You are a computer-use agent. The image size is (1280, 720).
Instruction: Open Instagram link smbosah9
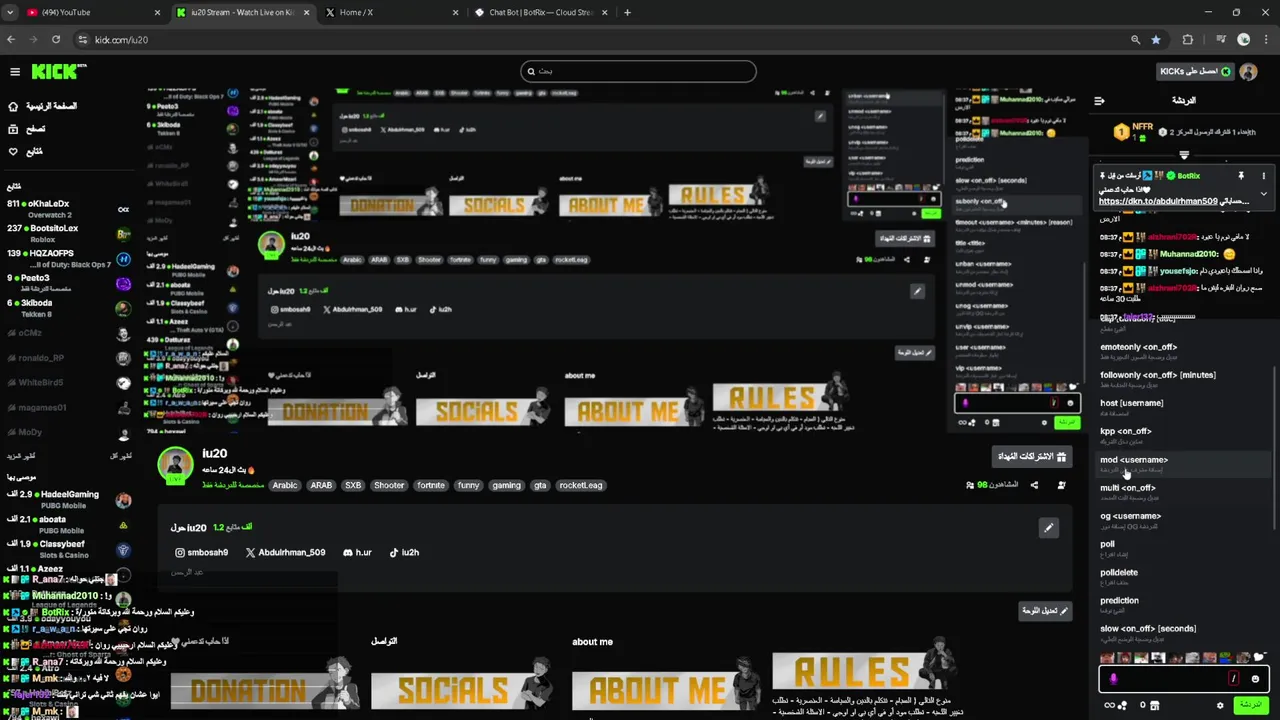[201, 552]
